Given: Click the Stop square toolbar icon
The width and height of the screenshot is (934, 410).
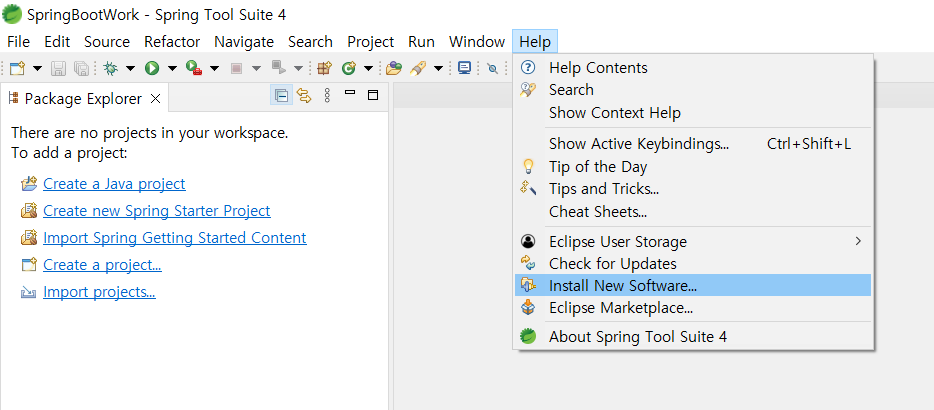Looking at the screenshot, I should [236, 69].
